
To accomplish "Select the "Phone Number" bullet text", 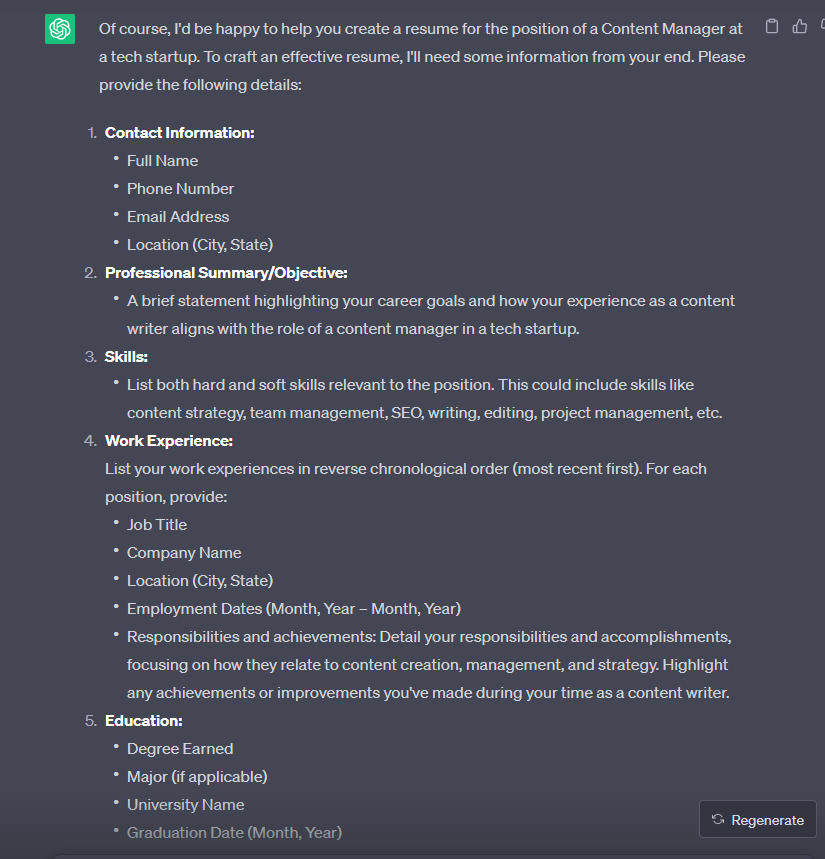I will (180, 188).
